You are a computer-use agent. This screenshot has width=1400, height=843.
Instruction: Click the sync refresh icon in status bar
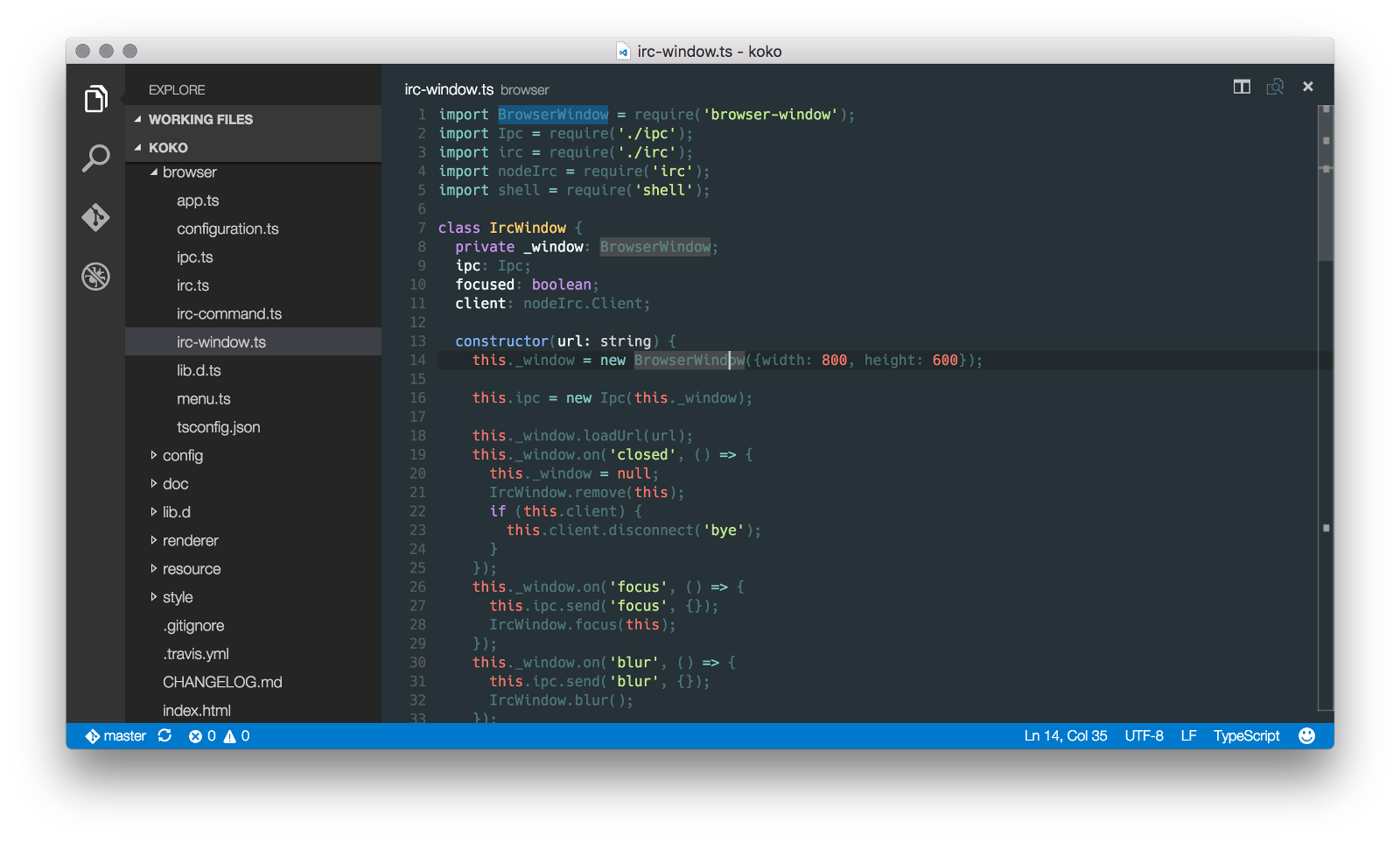pos(164,735)
